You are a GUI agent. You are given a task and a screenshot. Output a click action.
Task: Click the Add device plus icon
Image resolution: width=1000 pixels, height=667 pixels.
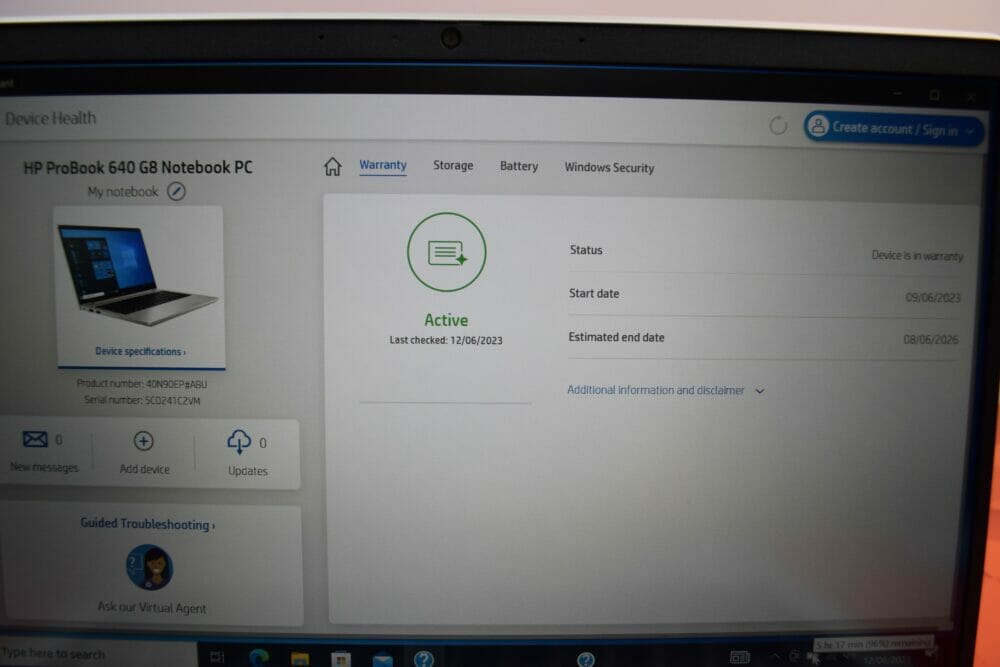[x=143, y=441]
